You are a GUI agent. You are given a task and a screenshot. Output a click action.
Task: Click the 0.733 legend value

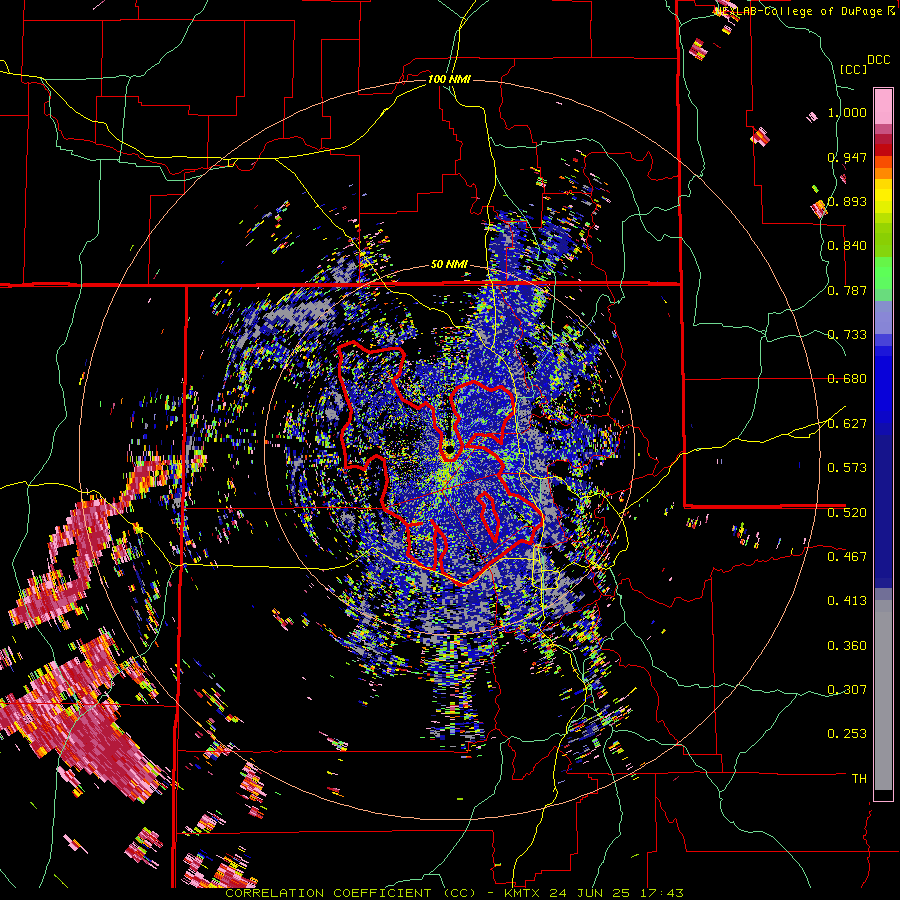click(x=847, y=335)
